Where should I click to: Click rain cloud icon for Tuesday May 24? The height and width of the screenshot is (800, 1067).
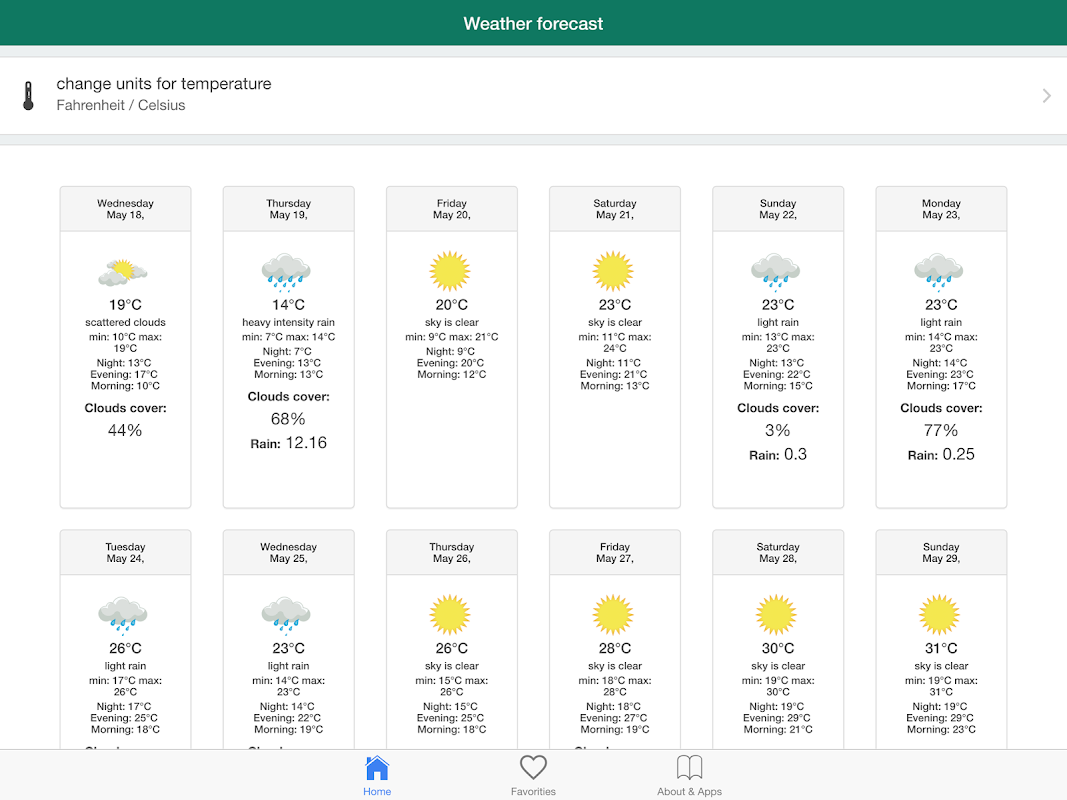(122, 615)
